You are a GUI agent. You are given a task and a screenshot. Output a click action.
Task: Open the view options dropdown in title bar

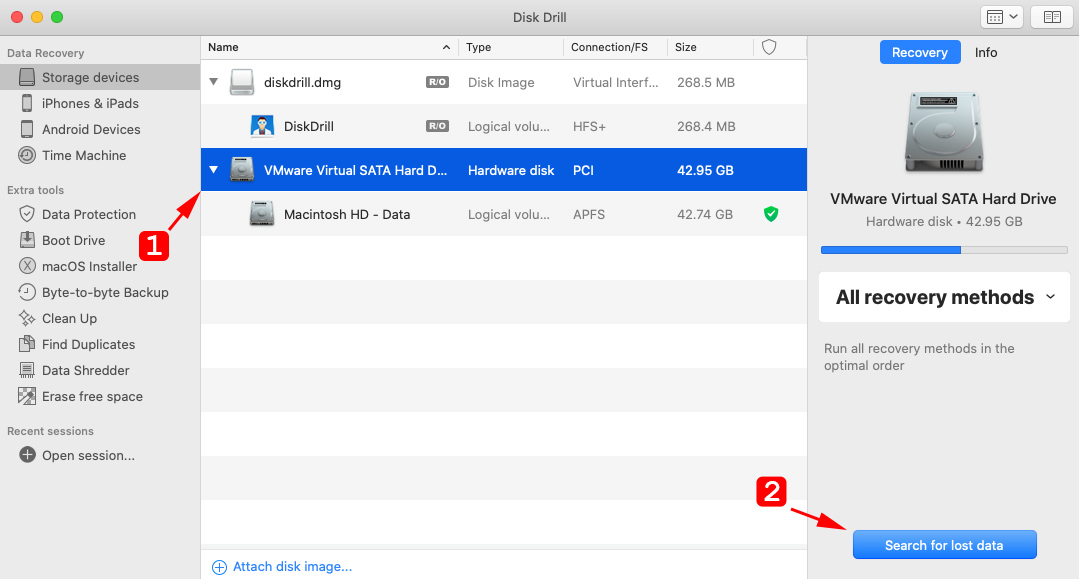pos(1002,17)
